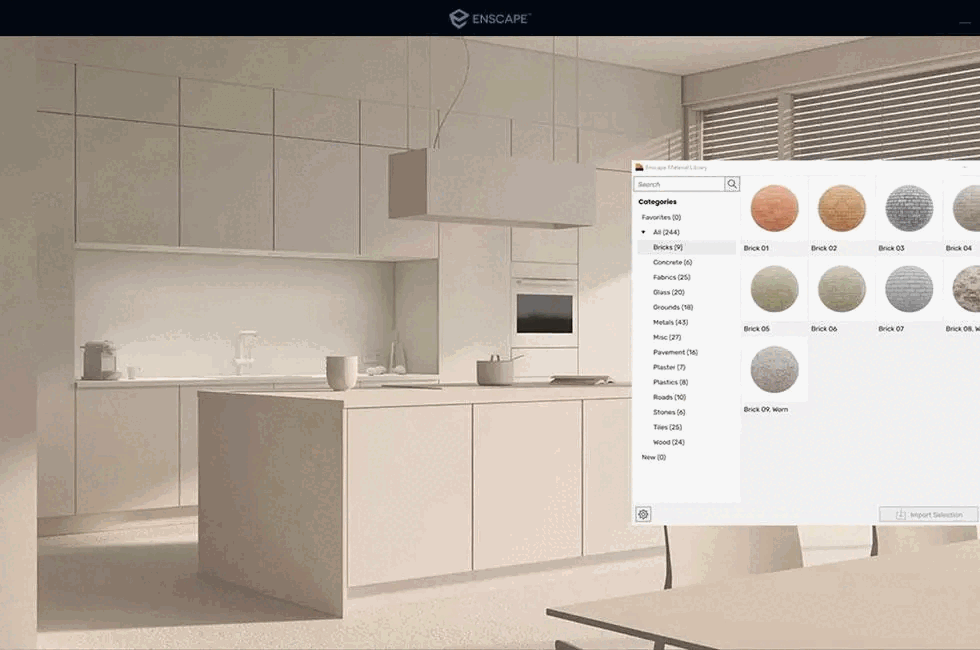Choose the Brick 02 material sphere

(x=841, y=208)
